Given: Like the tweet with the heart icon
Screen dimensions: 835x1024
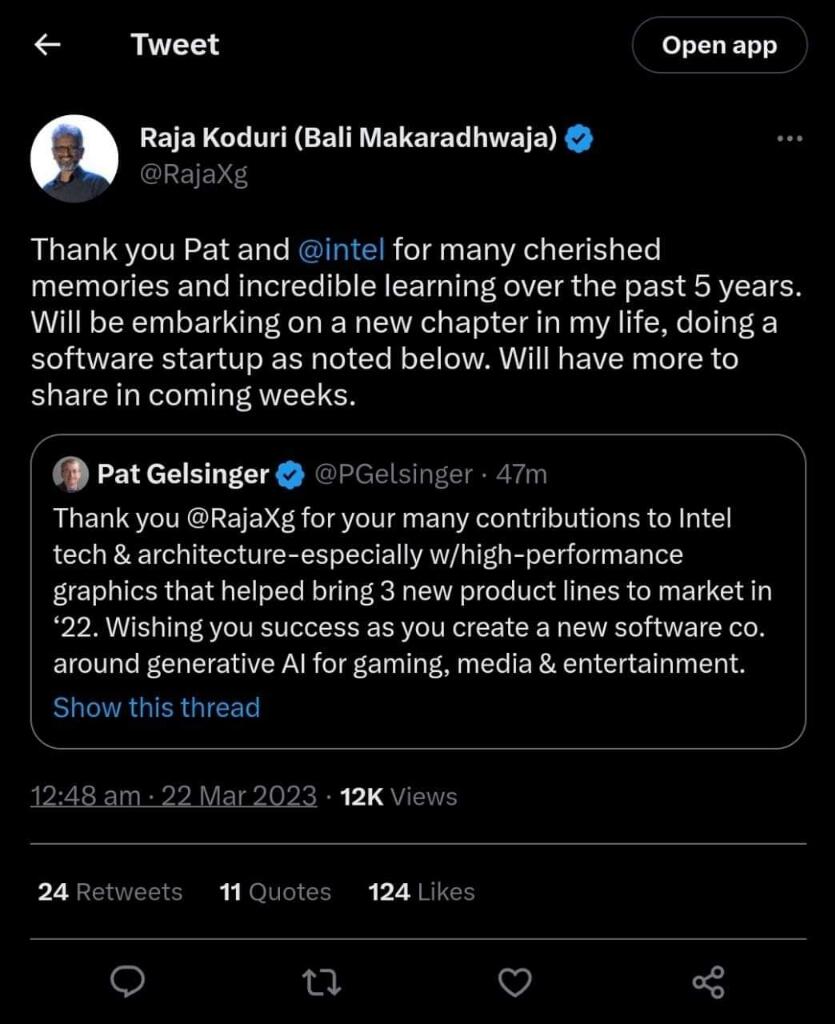Looking at the screenshot, I should click(515, 982).
